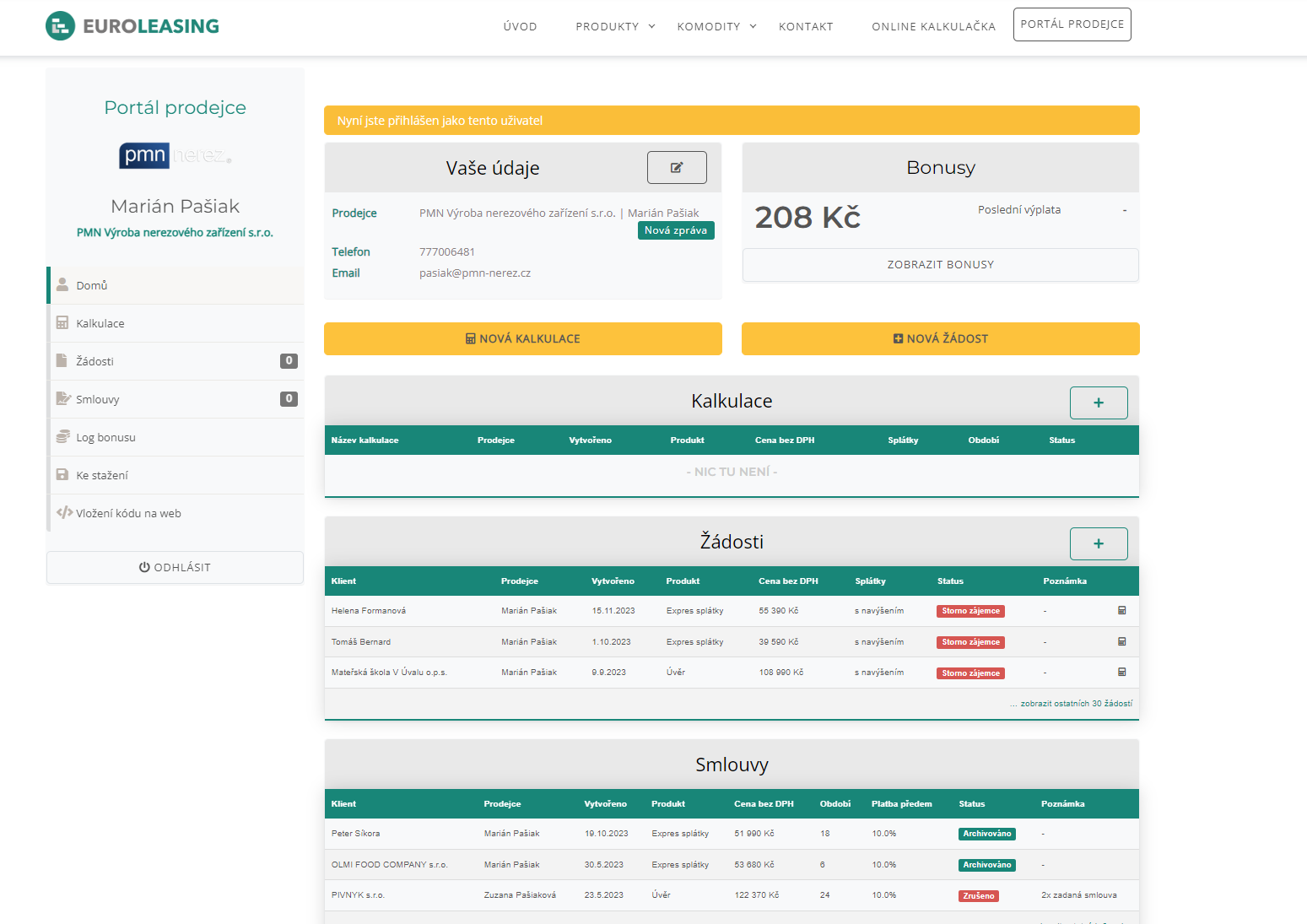The width and height of the screenshot is (1307, 924).
Task: Click the EuroLeasing logo icon
Action: point(60,26)
